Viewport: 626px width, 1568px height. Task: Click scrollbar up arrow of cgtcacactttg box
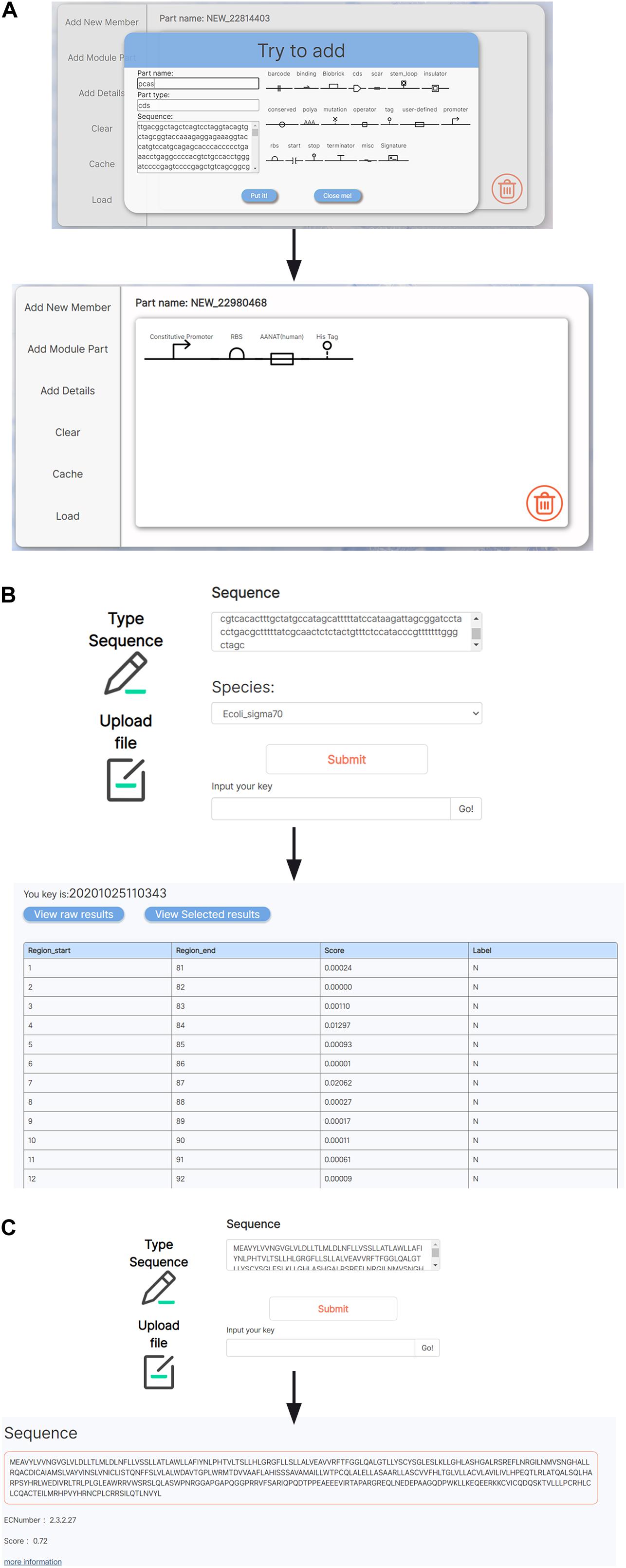pos(476,619)
